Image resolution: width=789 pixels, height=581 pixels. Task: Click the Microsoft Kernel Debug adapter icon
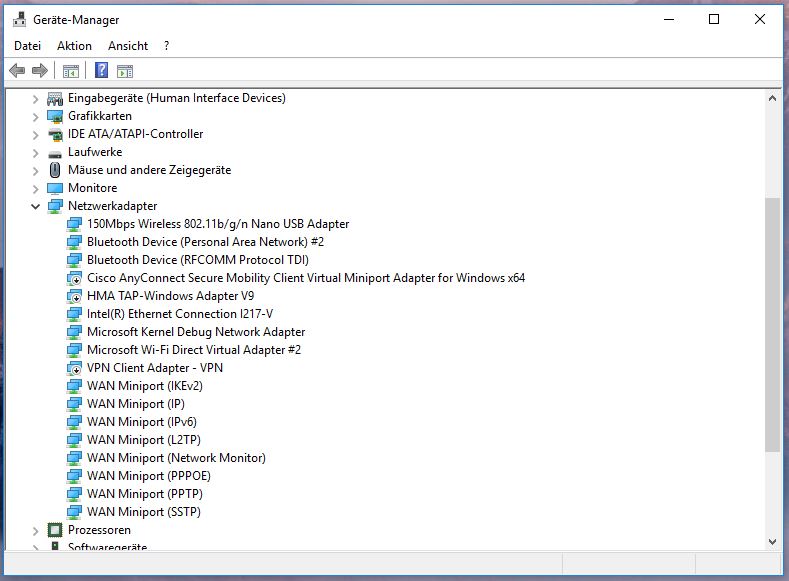pyautogui.click(x=74, y=332)
